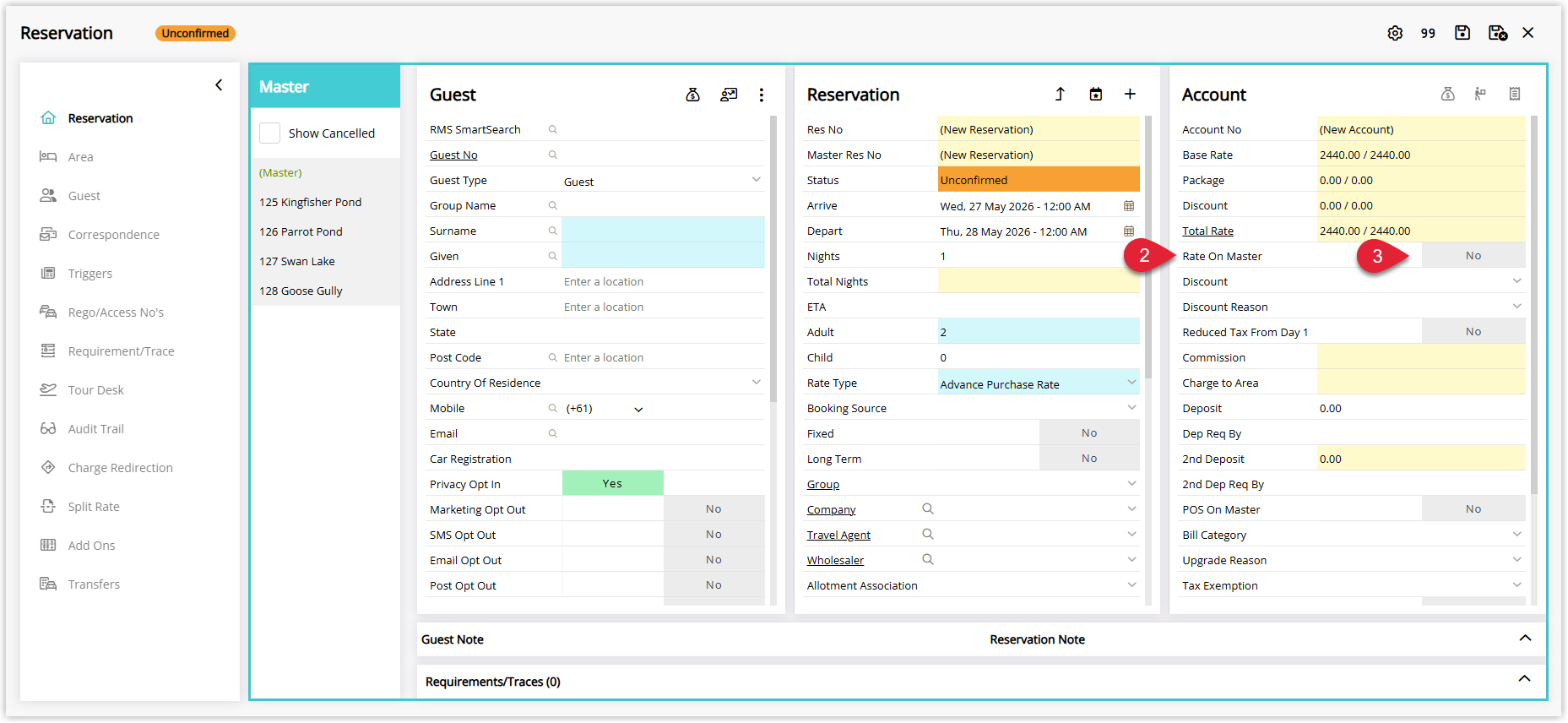This screenshot has width=1568, height=723.
Task: Toggle POS On Master switch
Action: (x=1473, y=509)
